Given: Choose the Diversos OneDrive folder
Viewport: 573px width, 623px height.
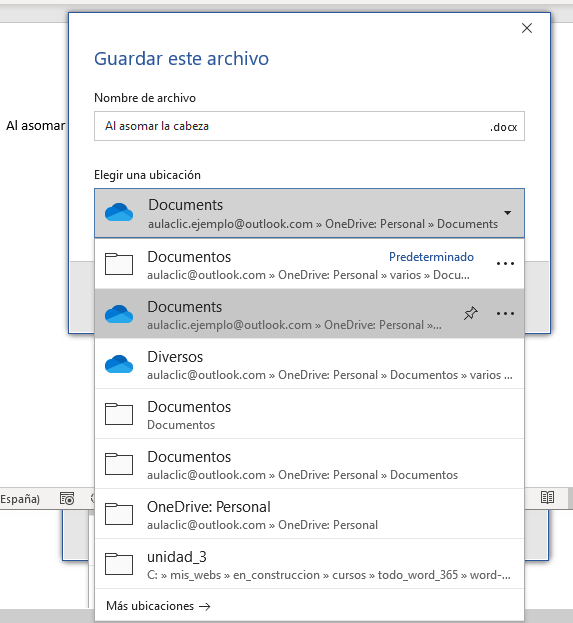Looking at the screenshot, I should (x=309, y=364).
